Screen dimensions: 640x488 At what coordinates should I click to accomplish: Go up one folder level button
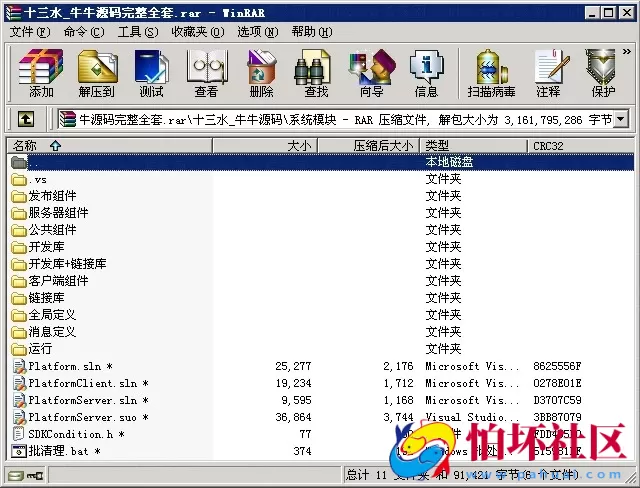(x=26, y=119)
